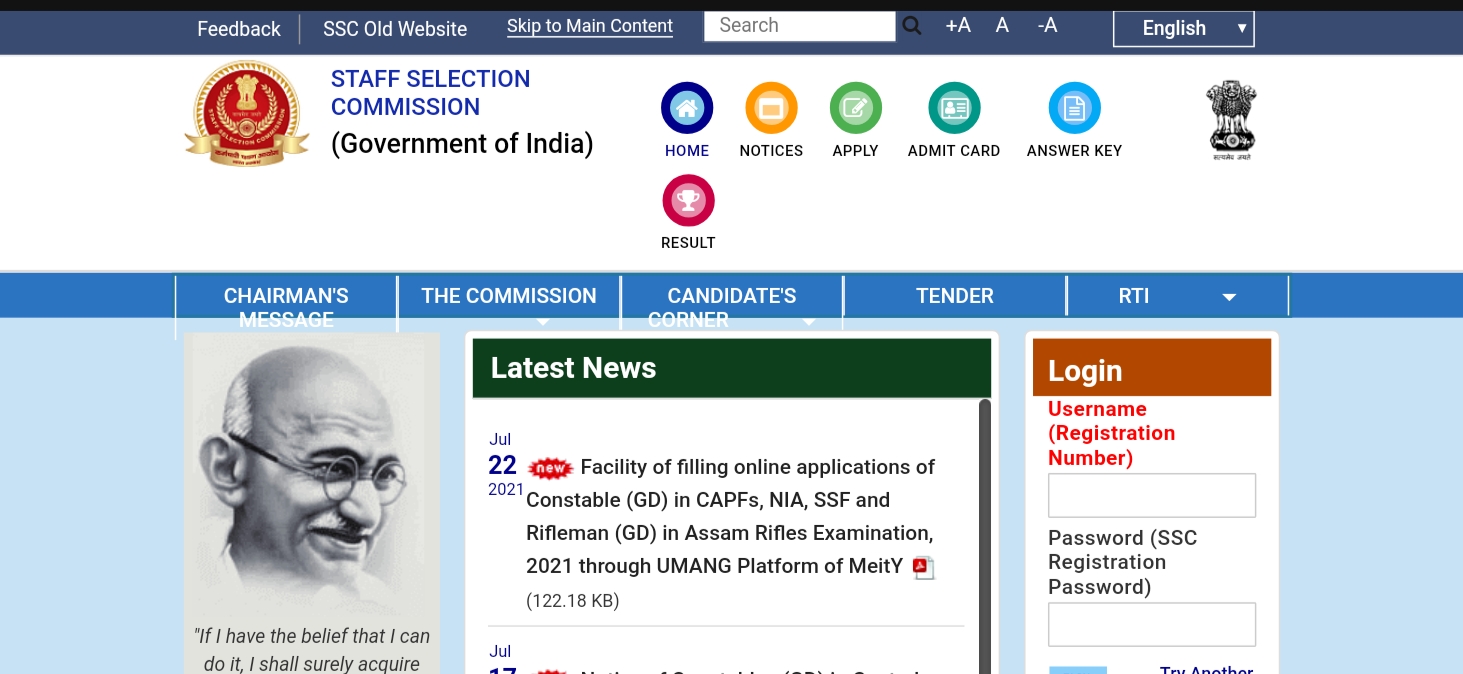Increase font size with +A control

(x=956, y=25)
